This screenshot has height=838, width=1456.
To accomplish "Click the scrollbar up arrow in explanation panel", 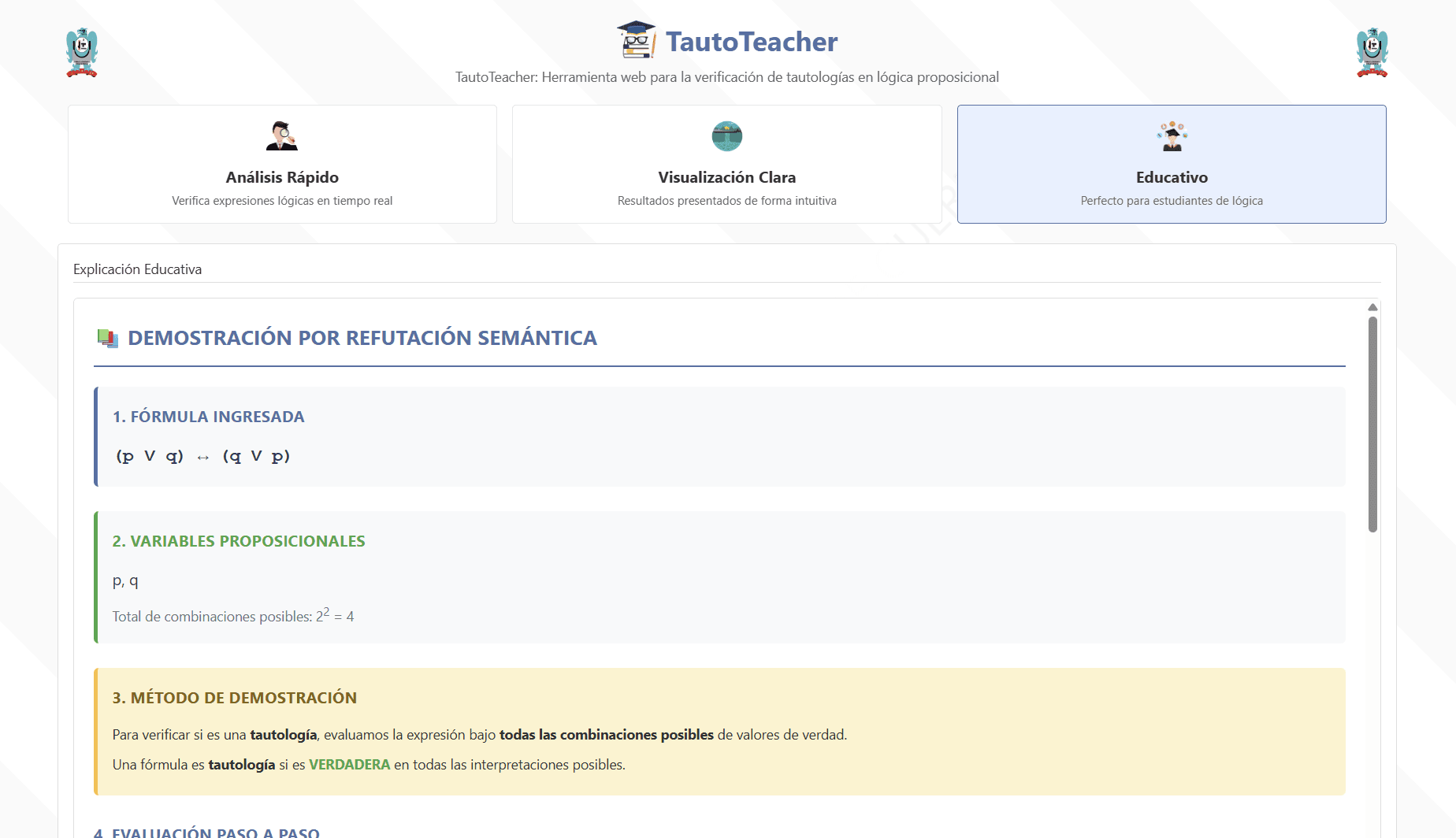I will tap(1372, 307).
